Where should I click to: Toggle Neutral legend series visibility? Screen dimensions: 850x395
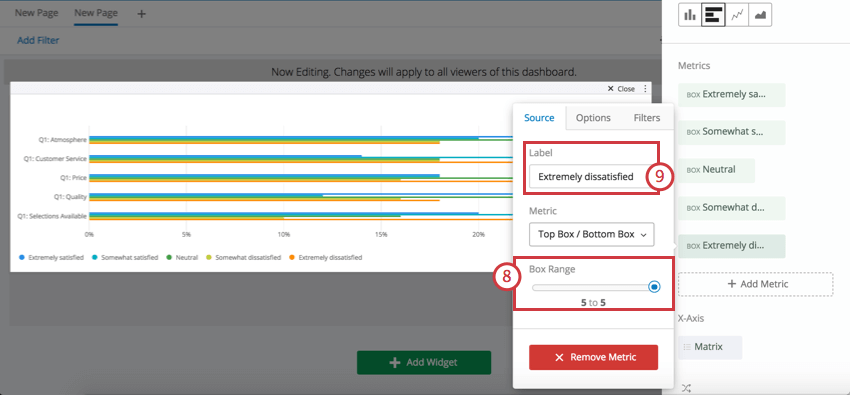coord(182,258)
